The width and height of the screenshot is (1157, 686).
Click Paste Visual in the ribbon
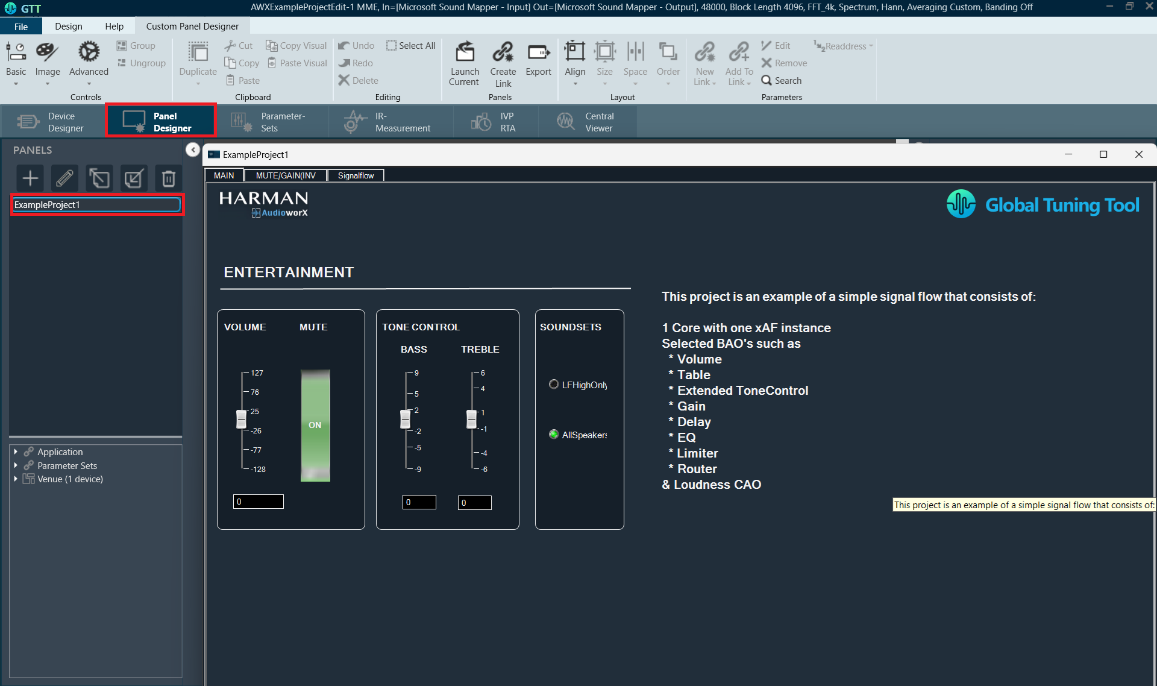point(297,63)
